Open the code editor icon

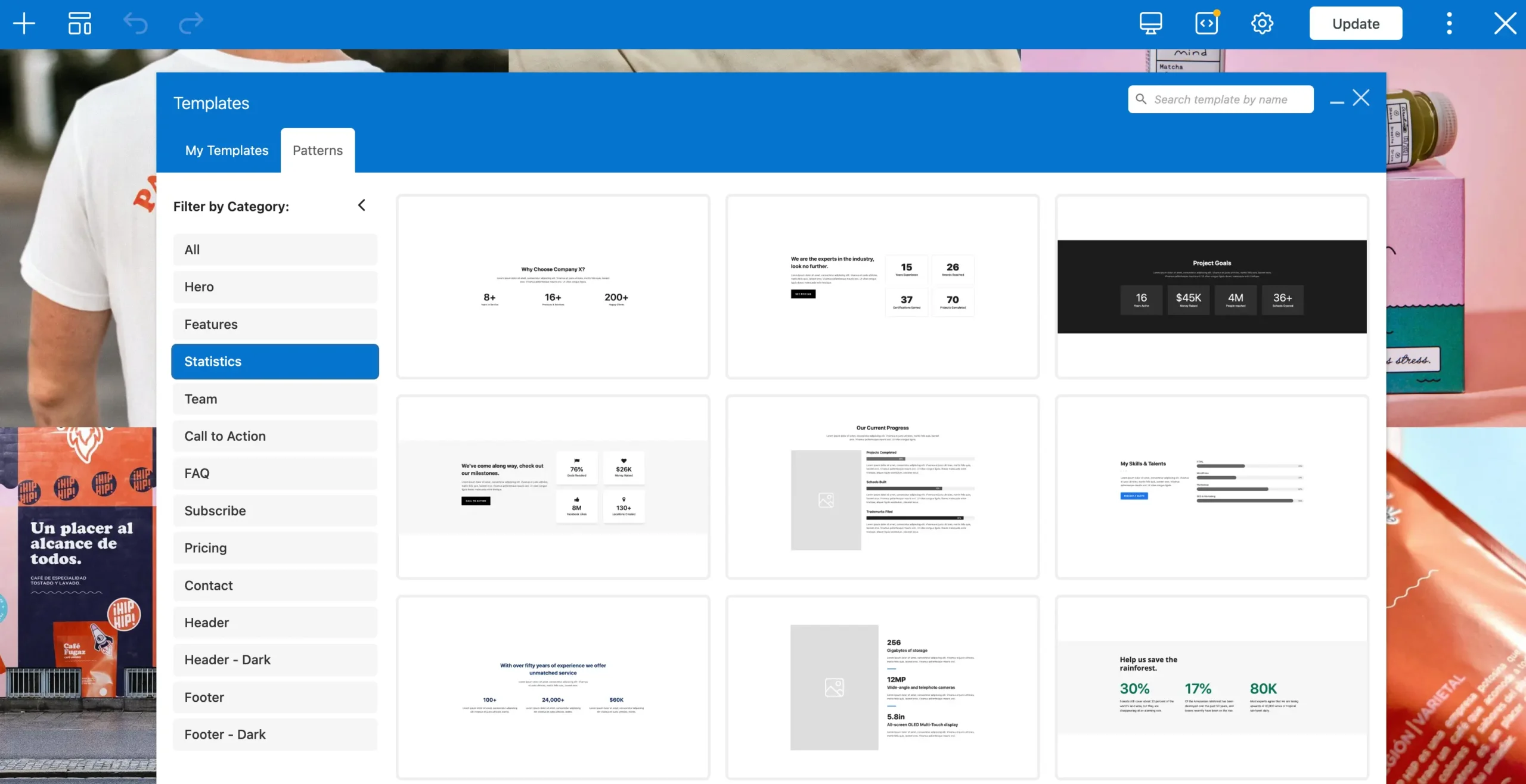tap(1206, 24)
